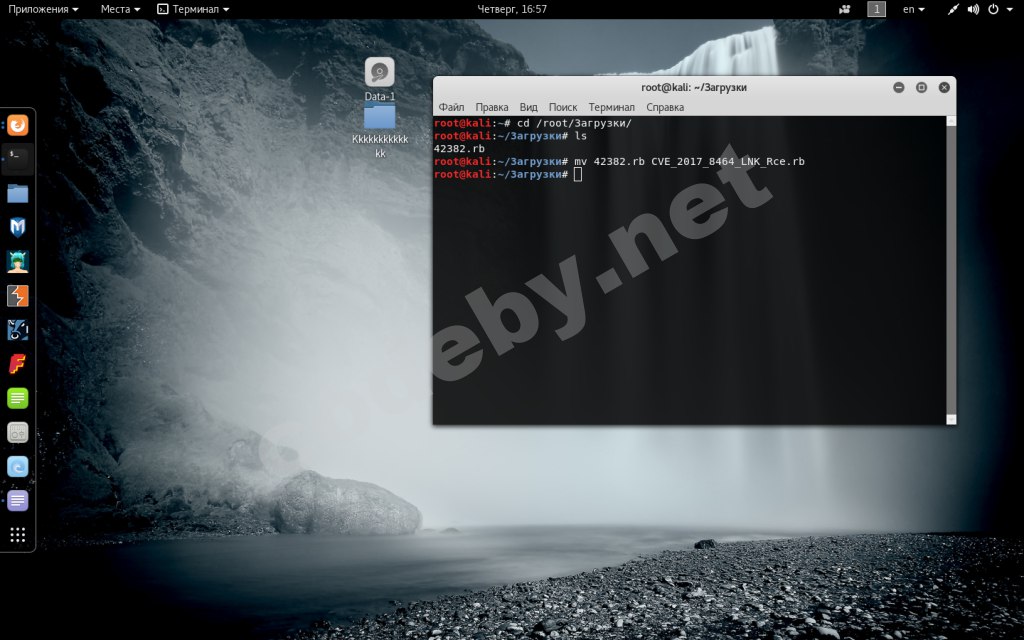Image resolution: width=1024 pixels, height=640 pixels.
Task: Open the gray Tweak Tool dock icon
Action: tap(18, 432)
